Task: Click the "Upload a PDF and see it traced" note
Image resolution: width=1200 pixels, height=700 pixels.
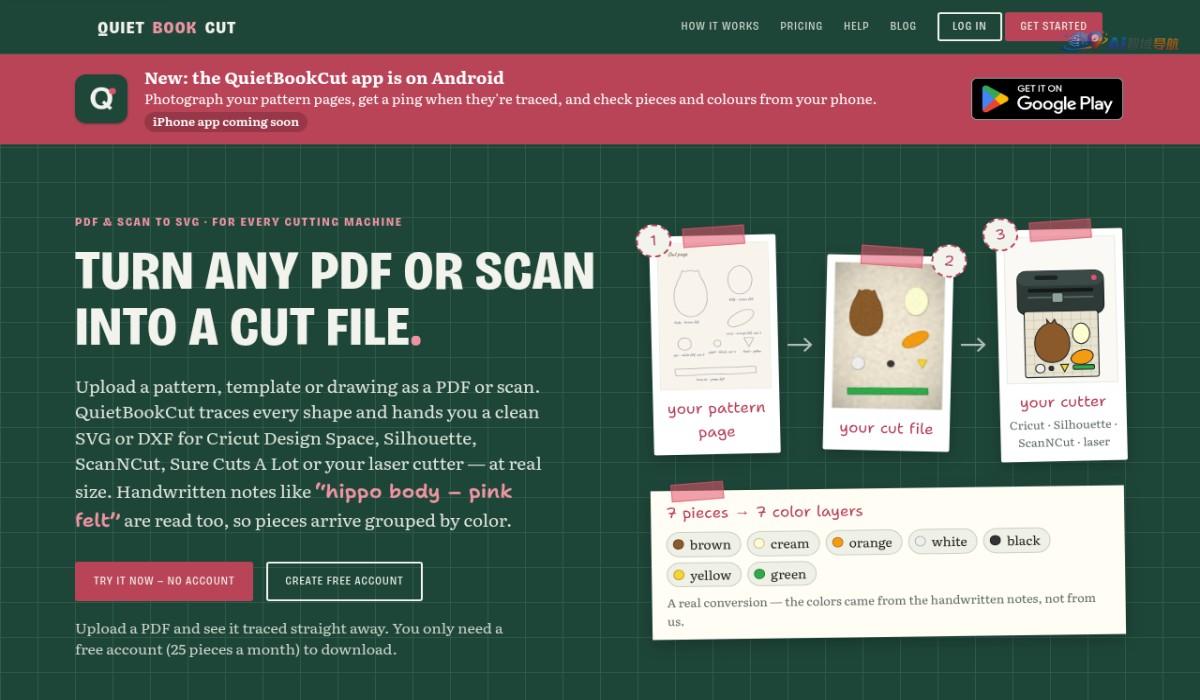Action: pos(289,639)
